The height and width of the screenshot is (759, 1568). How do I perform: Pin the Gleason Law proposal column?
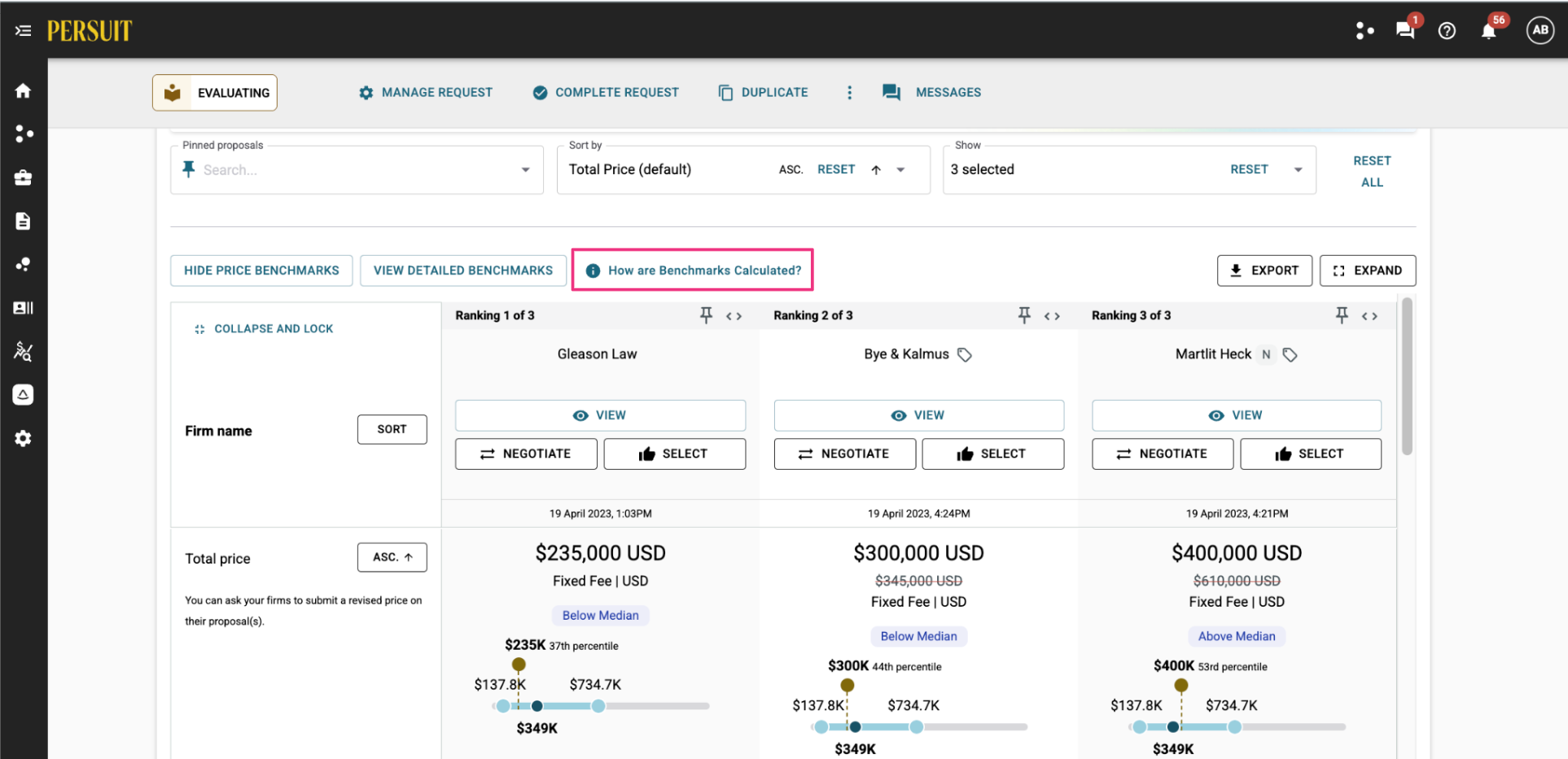click(x=706, y=315)
